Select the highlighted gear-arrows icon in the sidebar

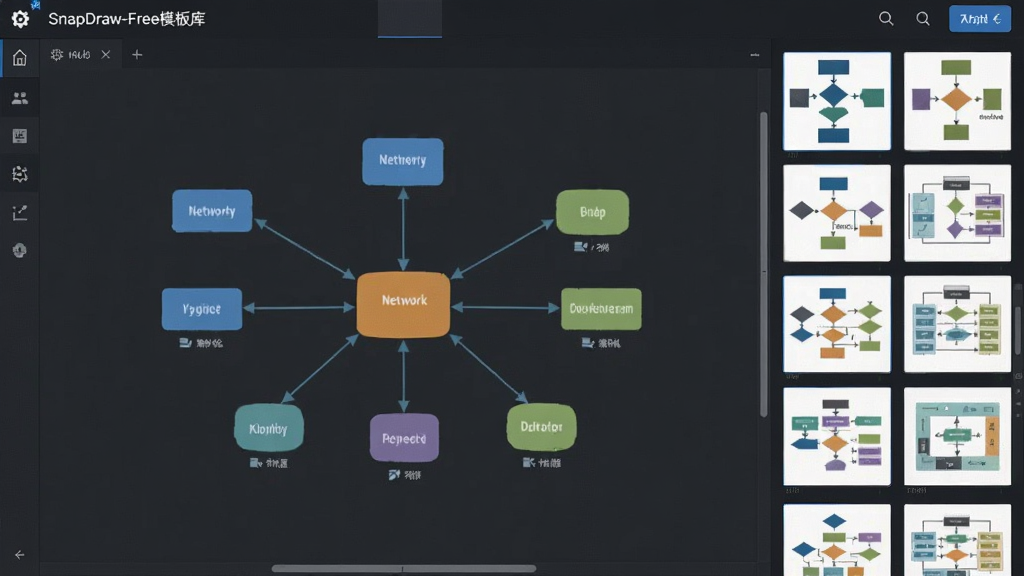(20, 174)
